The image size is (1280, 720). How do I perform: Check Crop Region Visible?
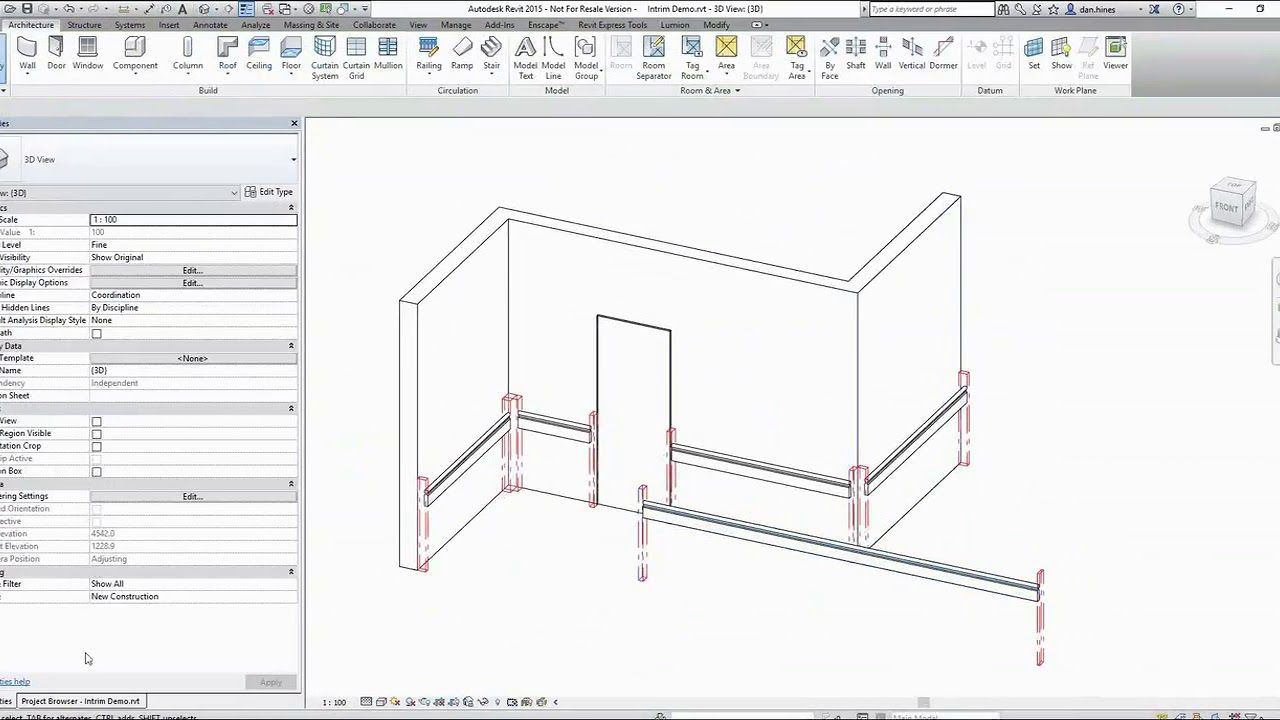coord(96,433)
